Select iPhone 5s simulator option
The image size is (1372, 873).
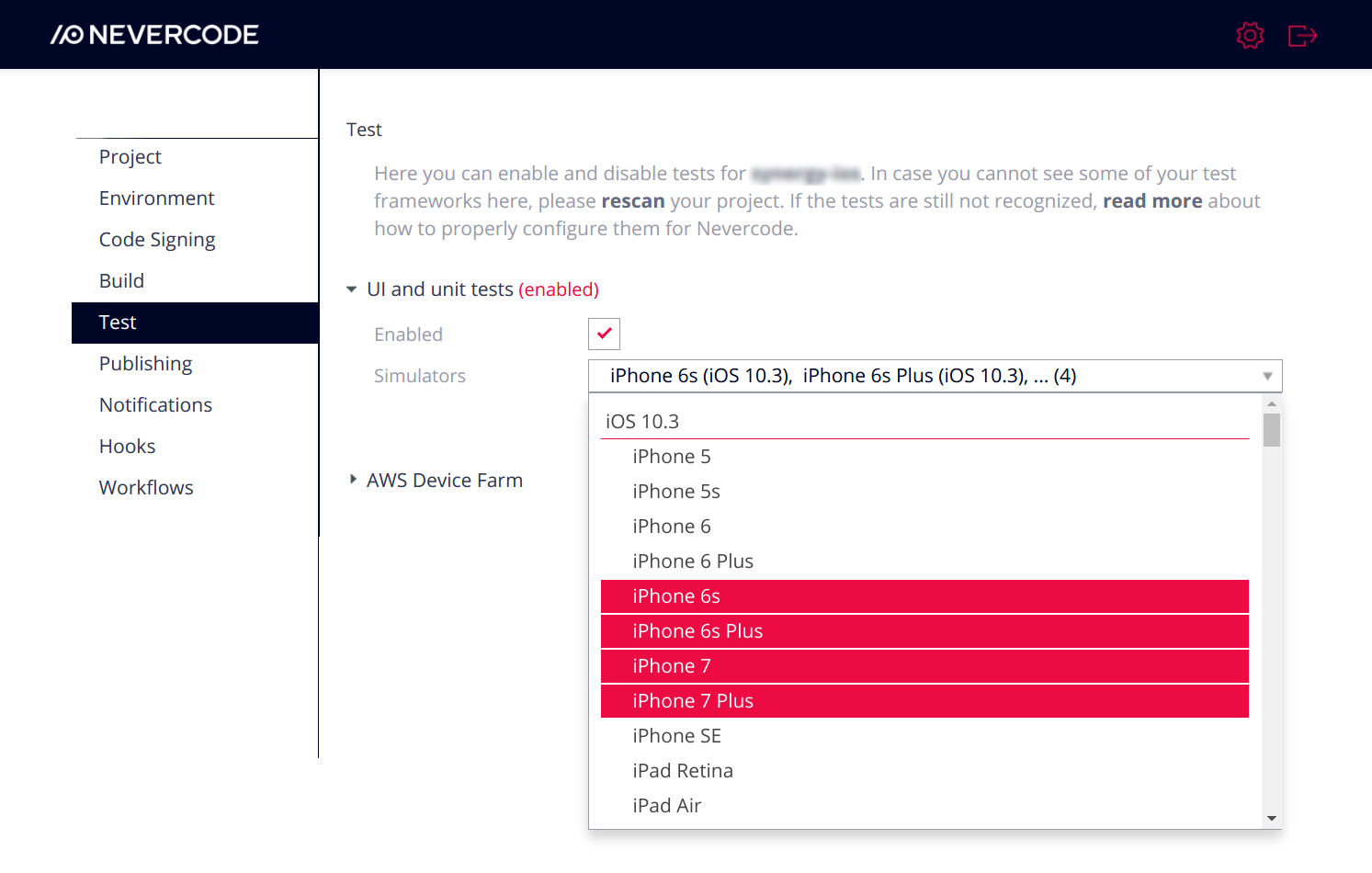point(924,492)
